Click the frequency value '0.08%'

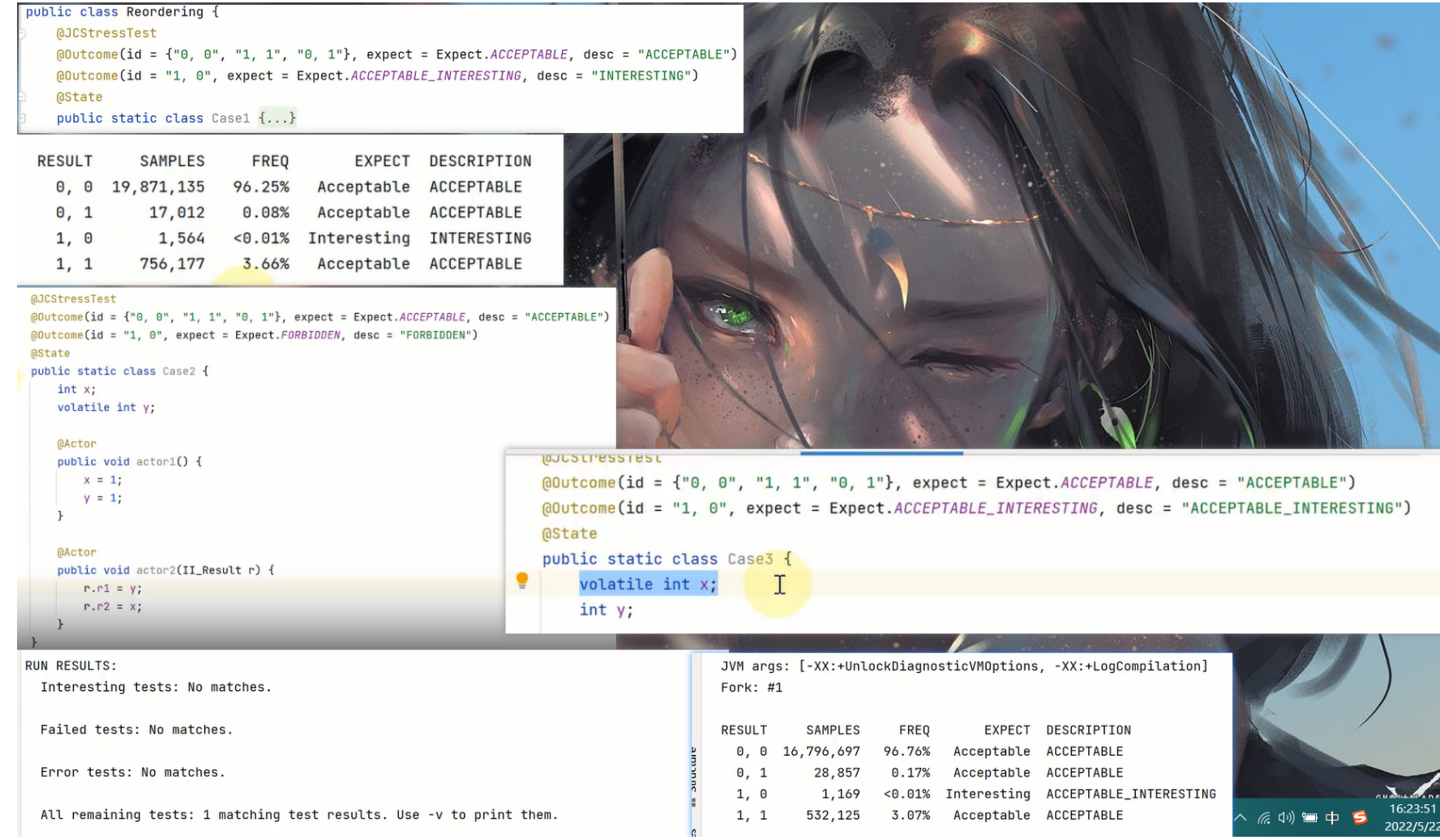coord(266,212)
